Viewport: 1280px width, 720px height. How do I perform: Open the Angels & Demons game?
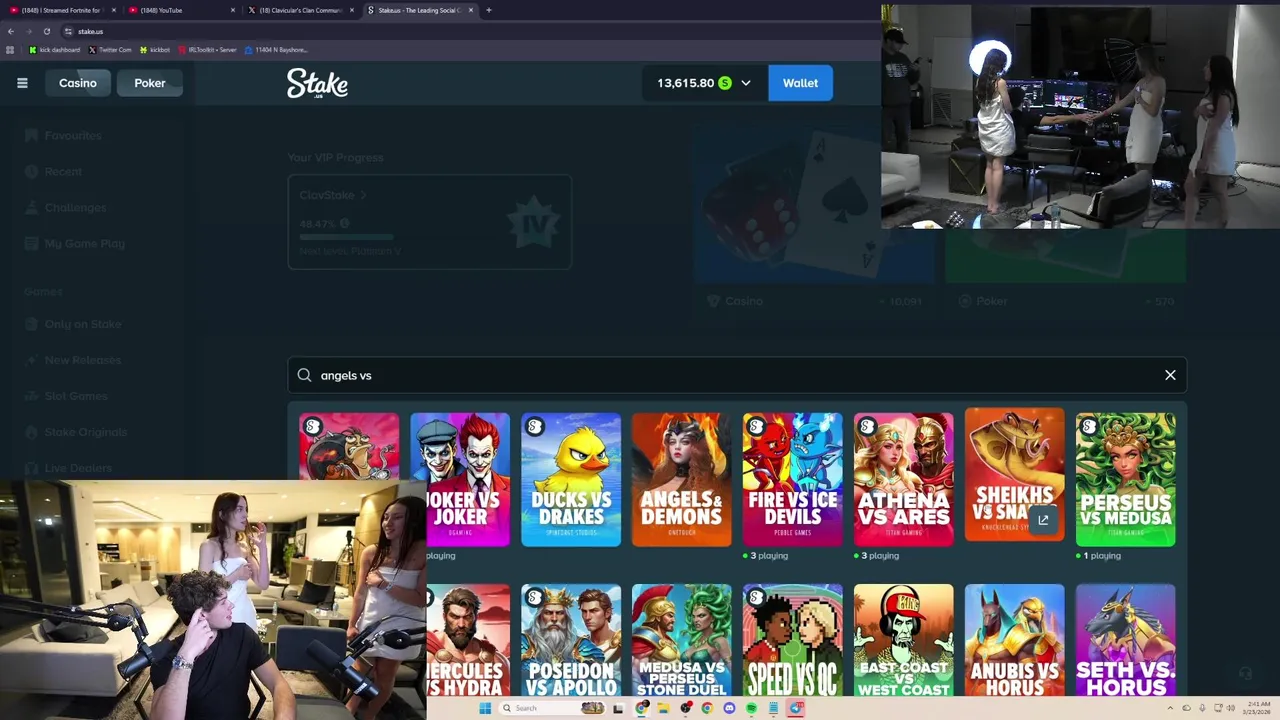pyautogui.click(x=682, y=480)
